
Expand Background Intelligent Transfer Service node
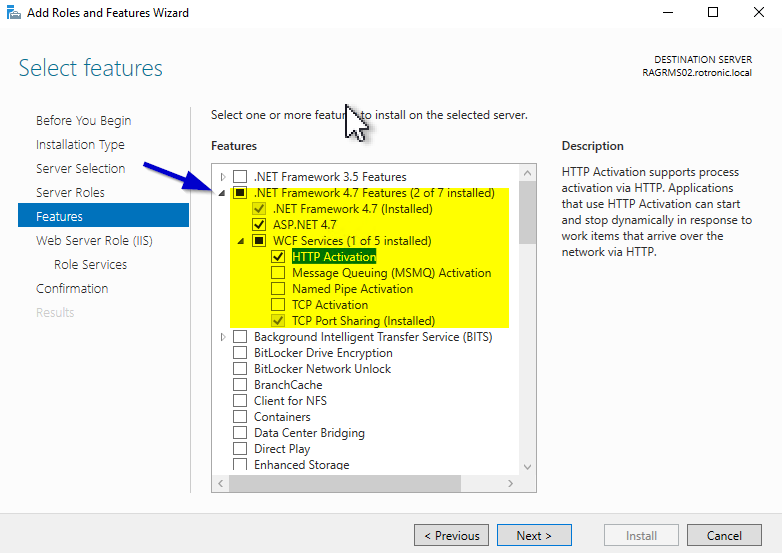(x=223, y=337)
